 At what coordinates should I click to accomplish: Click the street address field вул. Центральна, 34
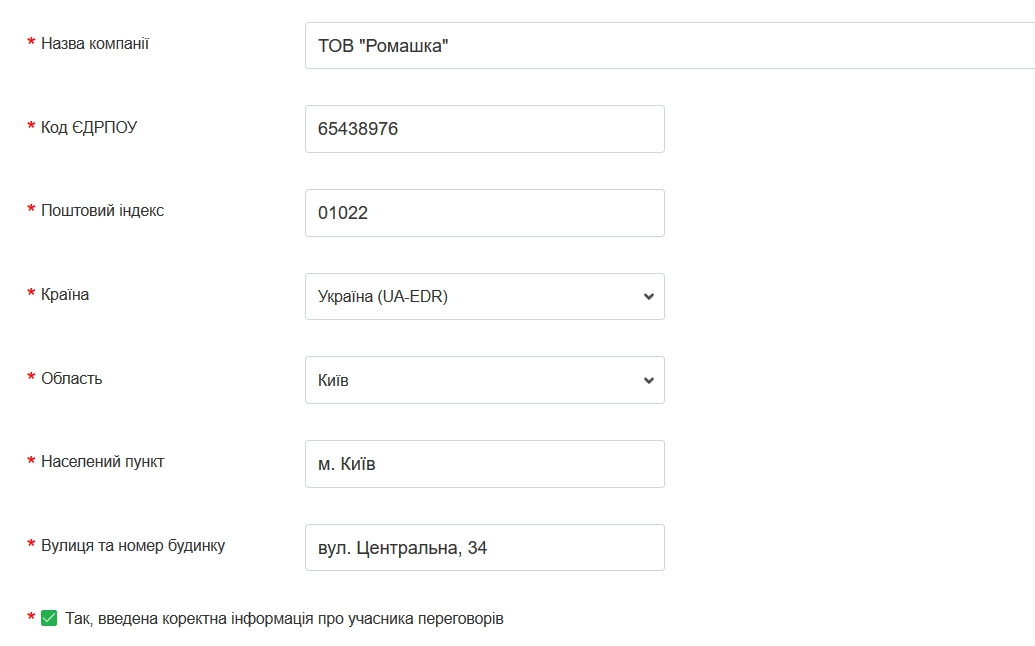click(484, 548)
